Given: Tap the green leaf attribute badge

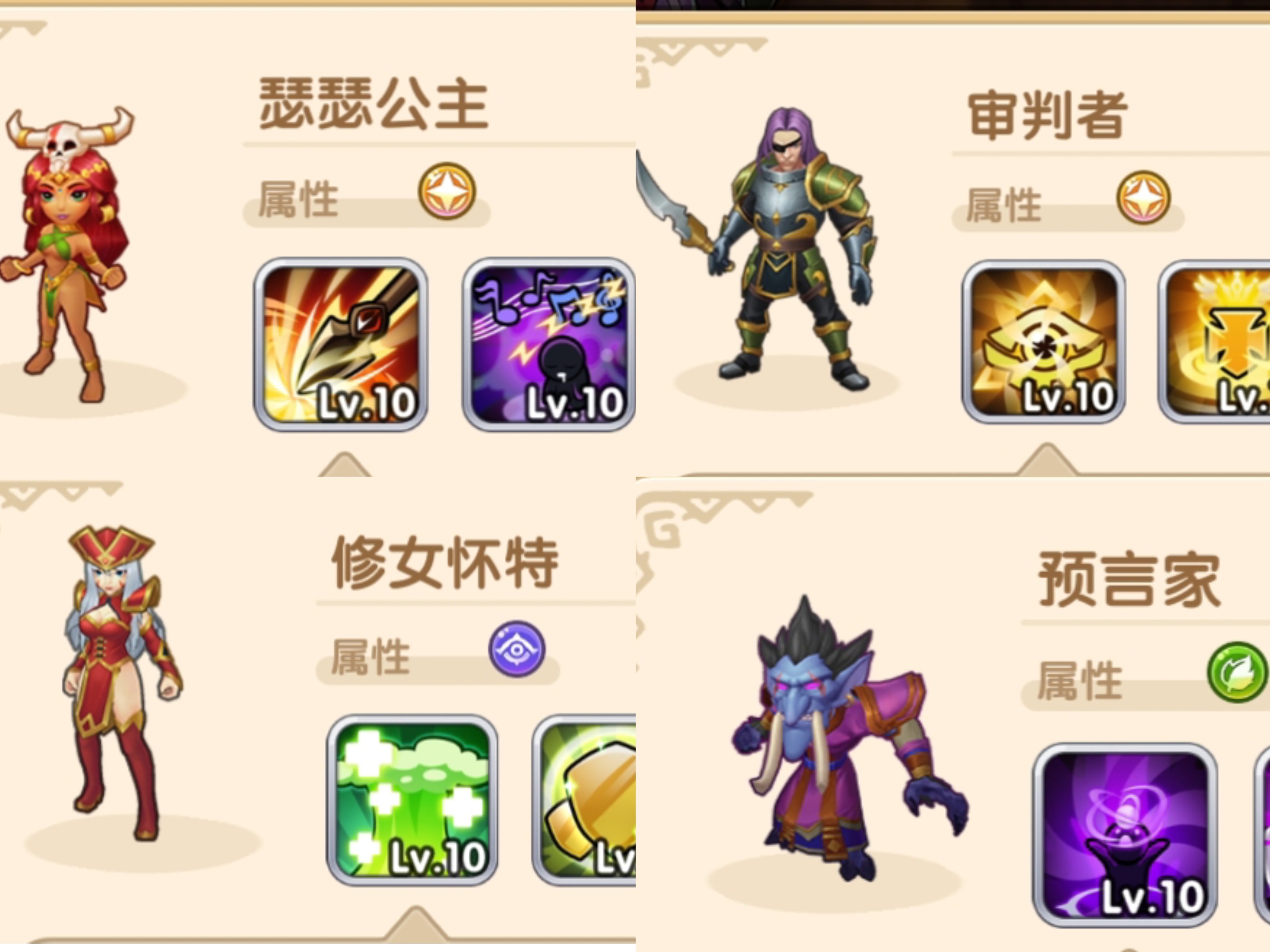Looking at the screenshot, I should 1237,672.
